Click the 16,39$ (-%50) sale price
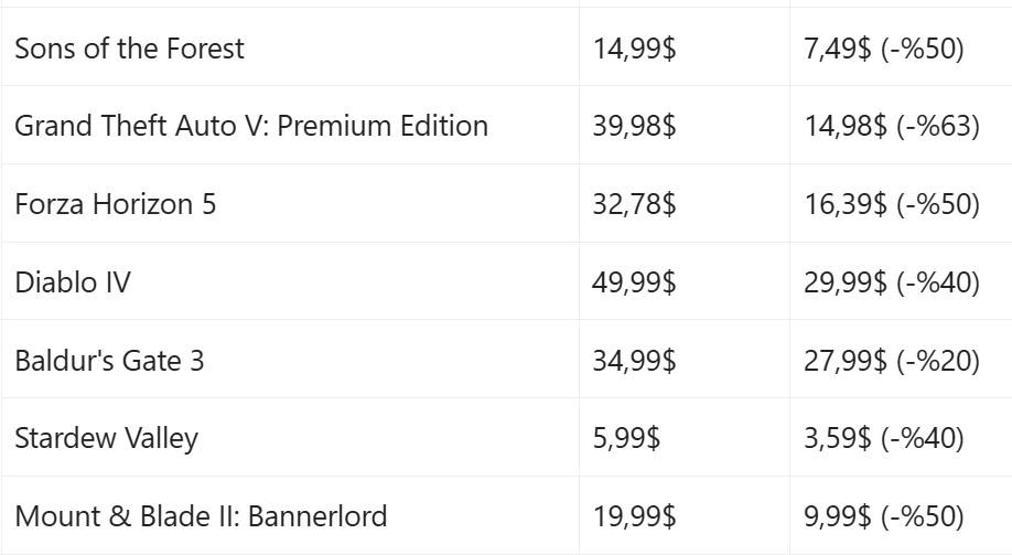Viewport: 1012px width, 555px height. click(891, 204)
